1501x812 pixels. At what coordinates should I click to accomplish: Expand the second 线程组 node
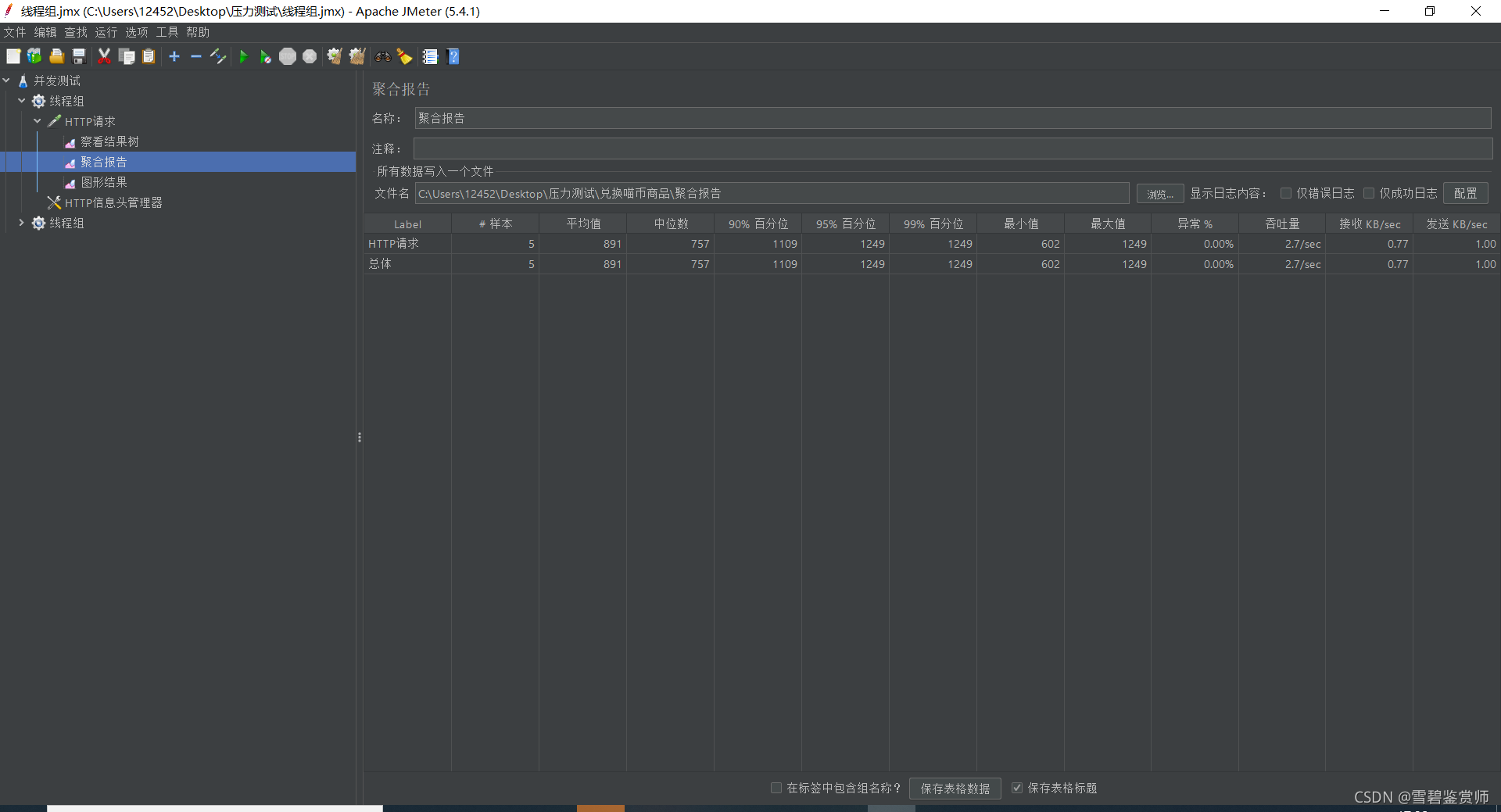(22, 223)
